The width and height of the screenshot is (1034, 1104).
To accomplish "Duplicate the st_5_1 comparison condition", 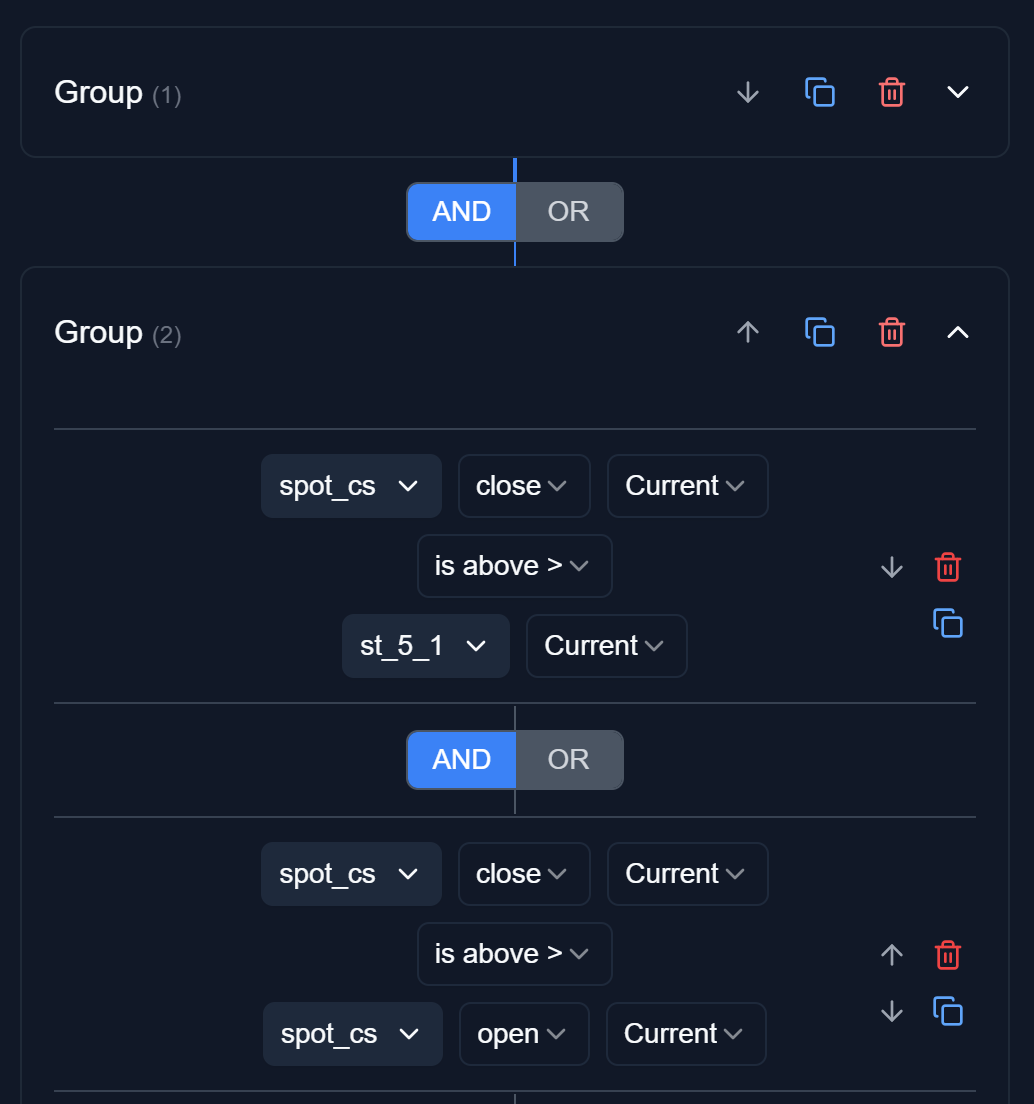I will pyautogui.click(x=947, y=623).
